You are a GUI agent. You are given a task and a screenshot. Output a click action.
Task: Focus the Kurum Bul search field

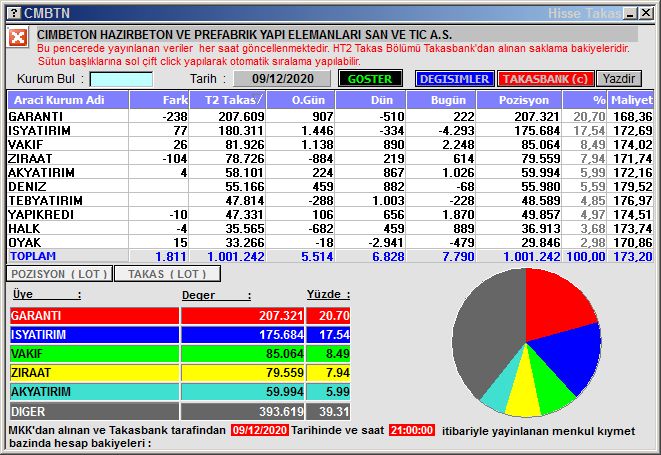point(121,79)
